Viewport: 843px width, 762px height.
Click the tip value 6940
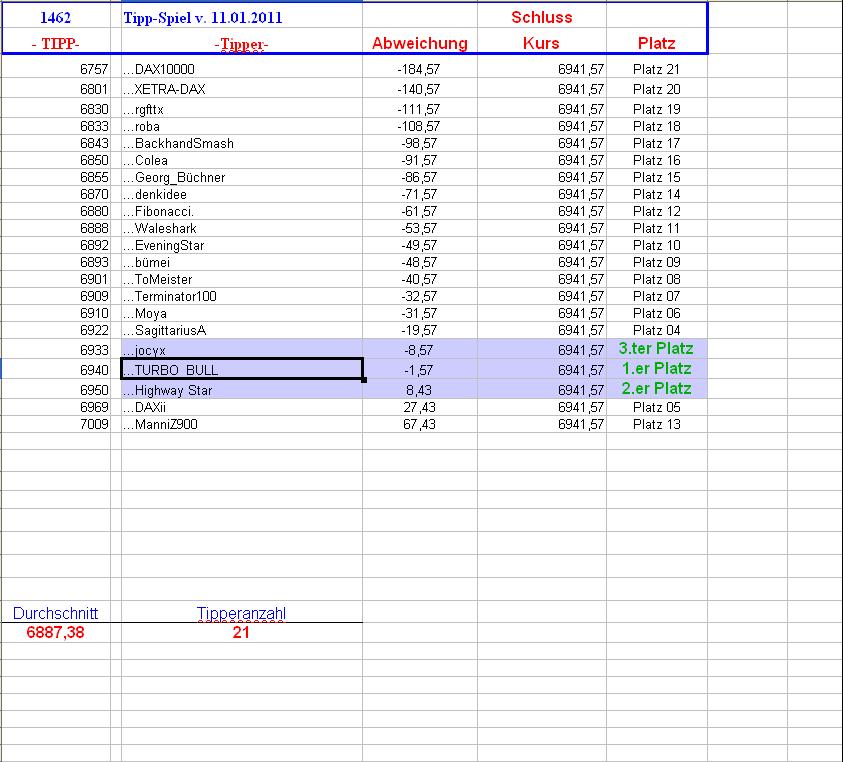[94, 369]
